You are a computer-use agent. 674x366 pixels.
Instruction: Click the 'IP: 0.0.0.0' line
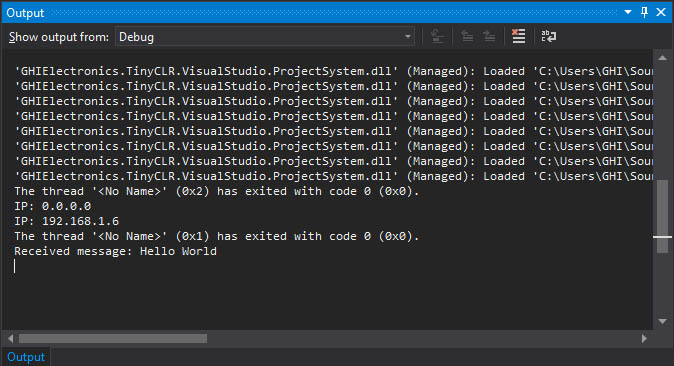click(52, 206)
